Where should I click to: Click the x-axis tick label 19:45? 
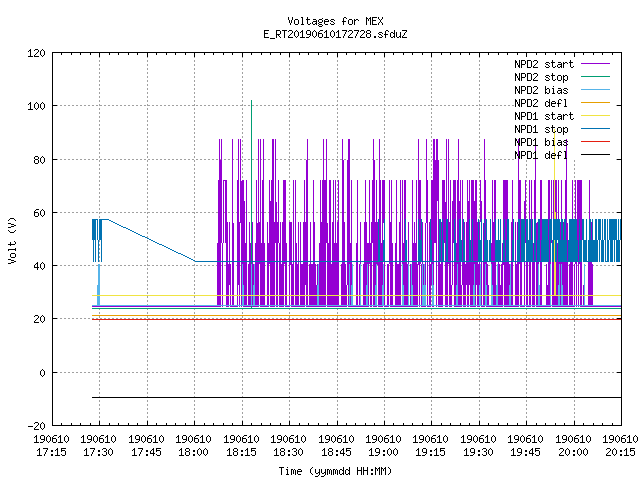525,452
